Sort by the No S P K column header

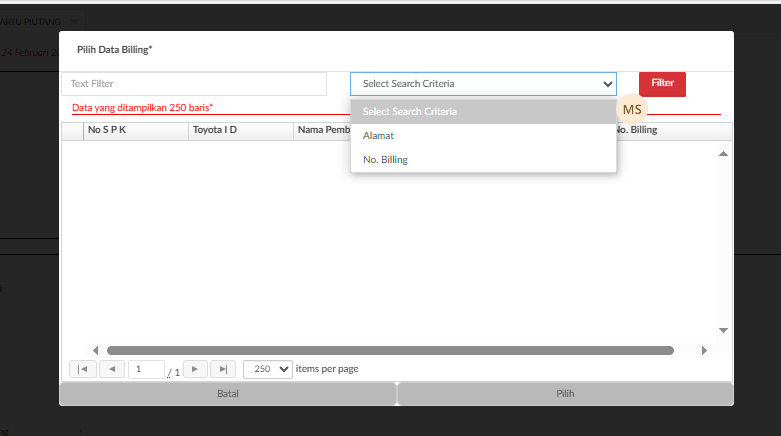(135, 130)
